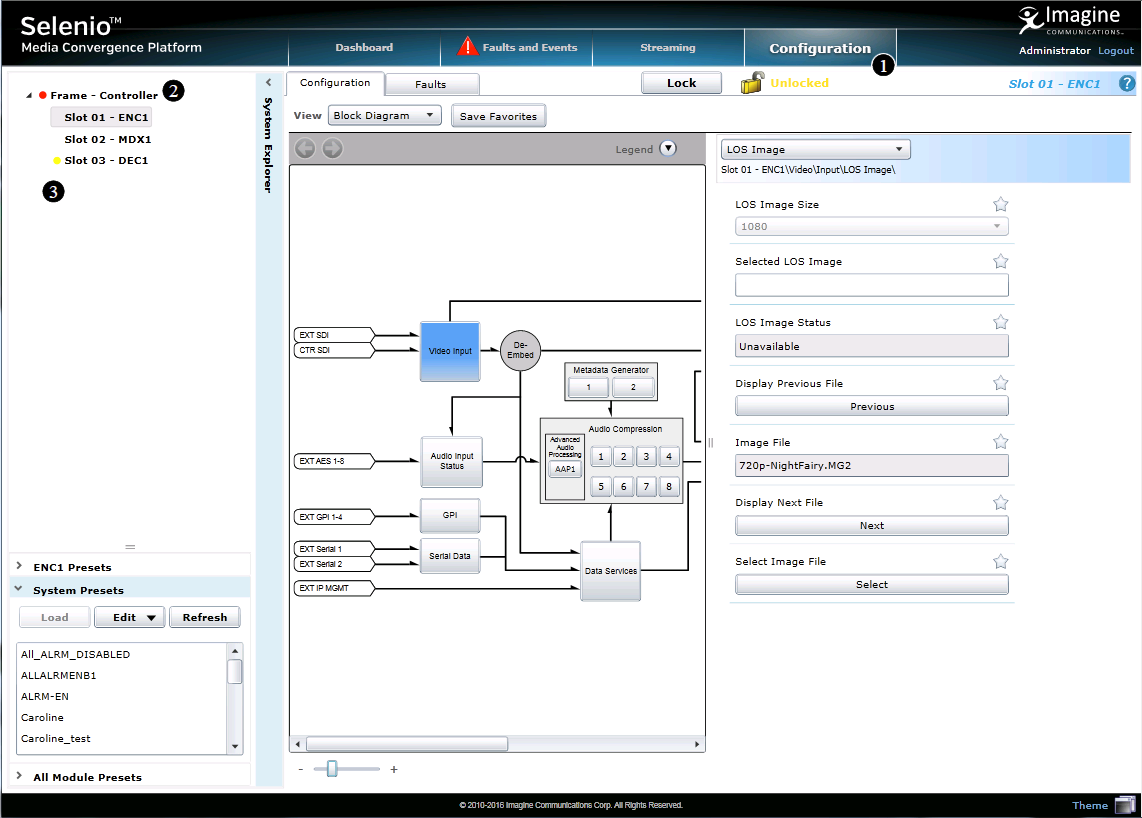Select the All_ALRM_DISABLED preset
Image resolution: width=1142 pixels, height=818 pixels.
(76, 654)
